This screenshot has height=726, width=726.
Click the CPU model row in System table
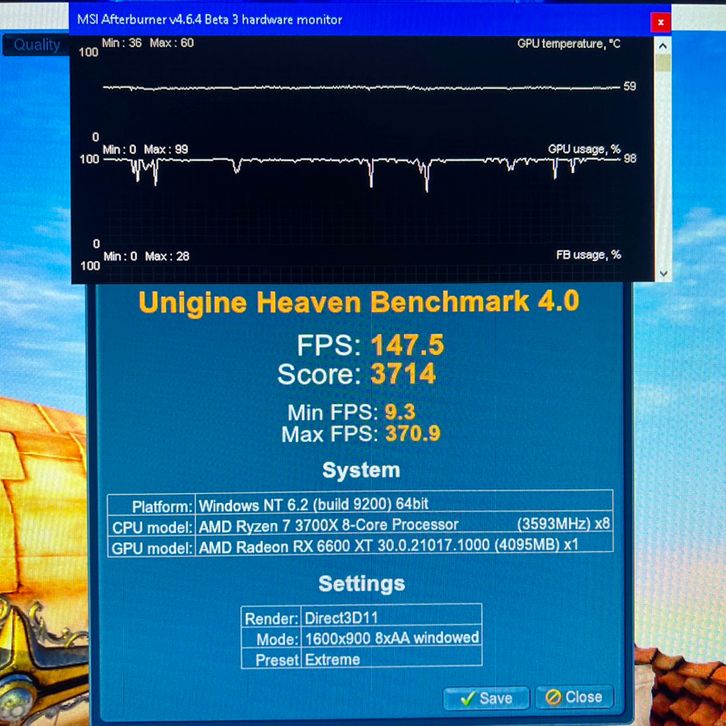click(x=360, y=525)
